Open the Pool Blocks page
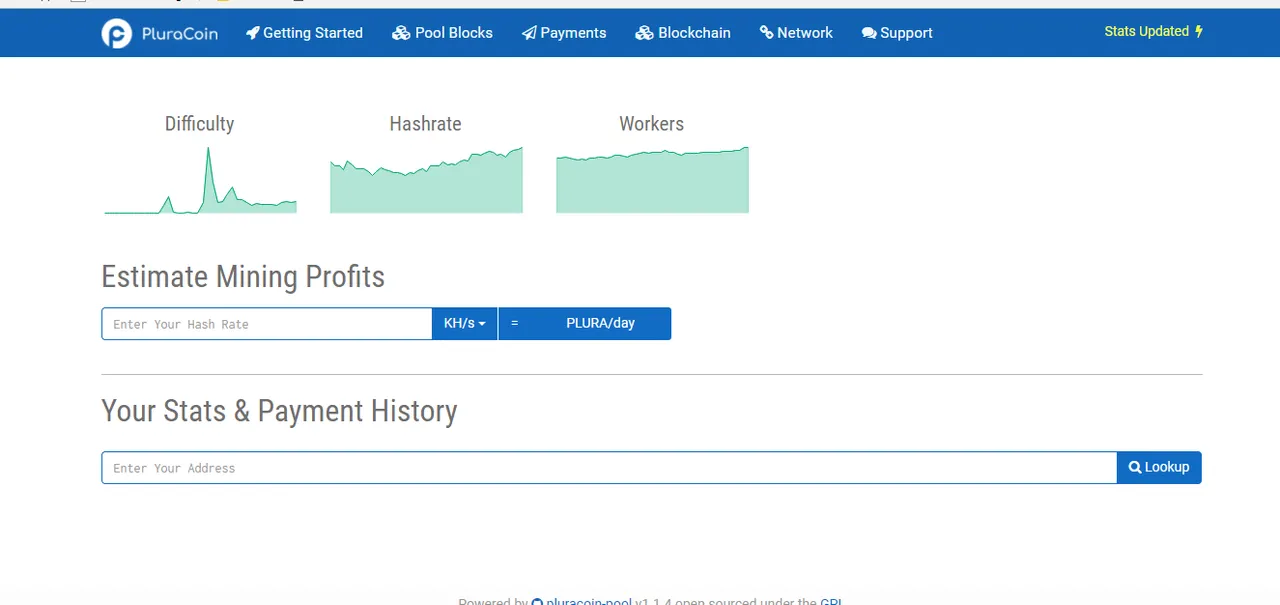The height and width of the screenshot is (605, 1280). click(442, 33)
